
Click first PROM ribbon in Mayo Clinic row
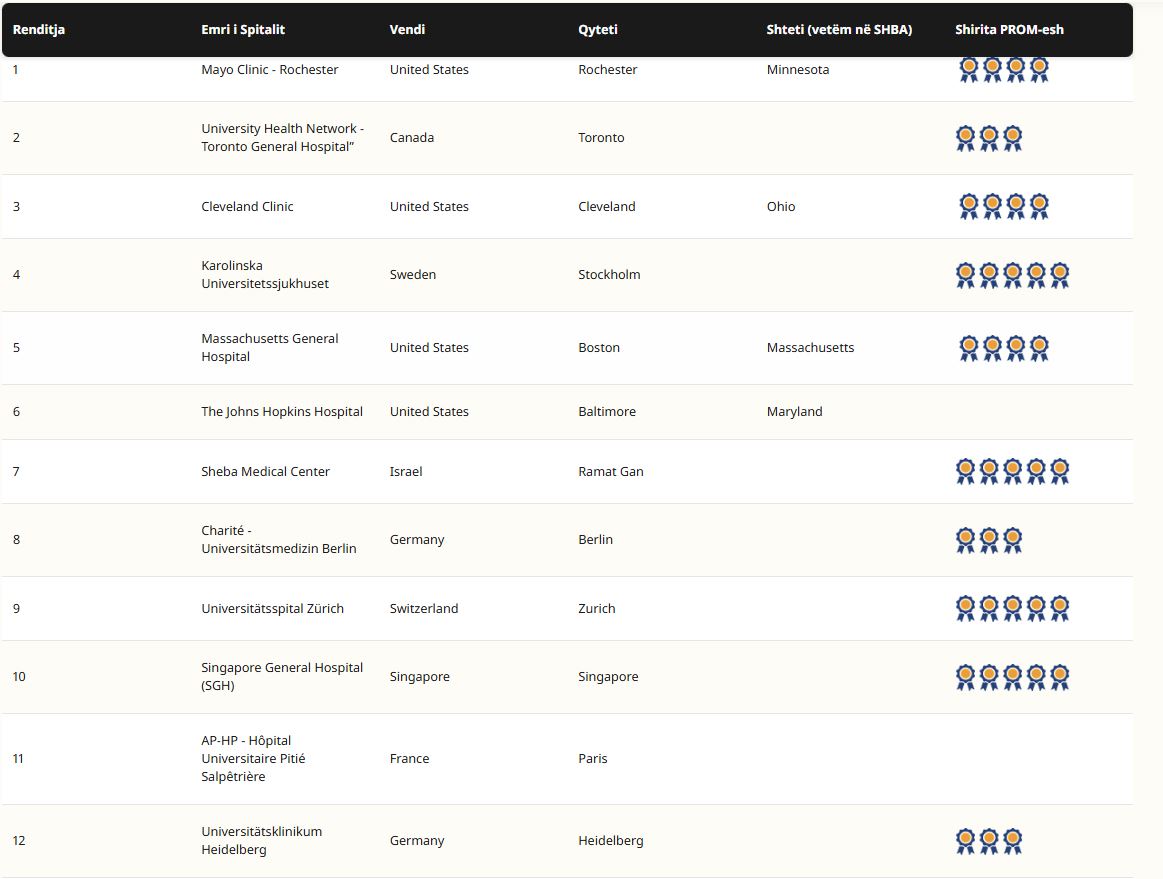968,69
